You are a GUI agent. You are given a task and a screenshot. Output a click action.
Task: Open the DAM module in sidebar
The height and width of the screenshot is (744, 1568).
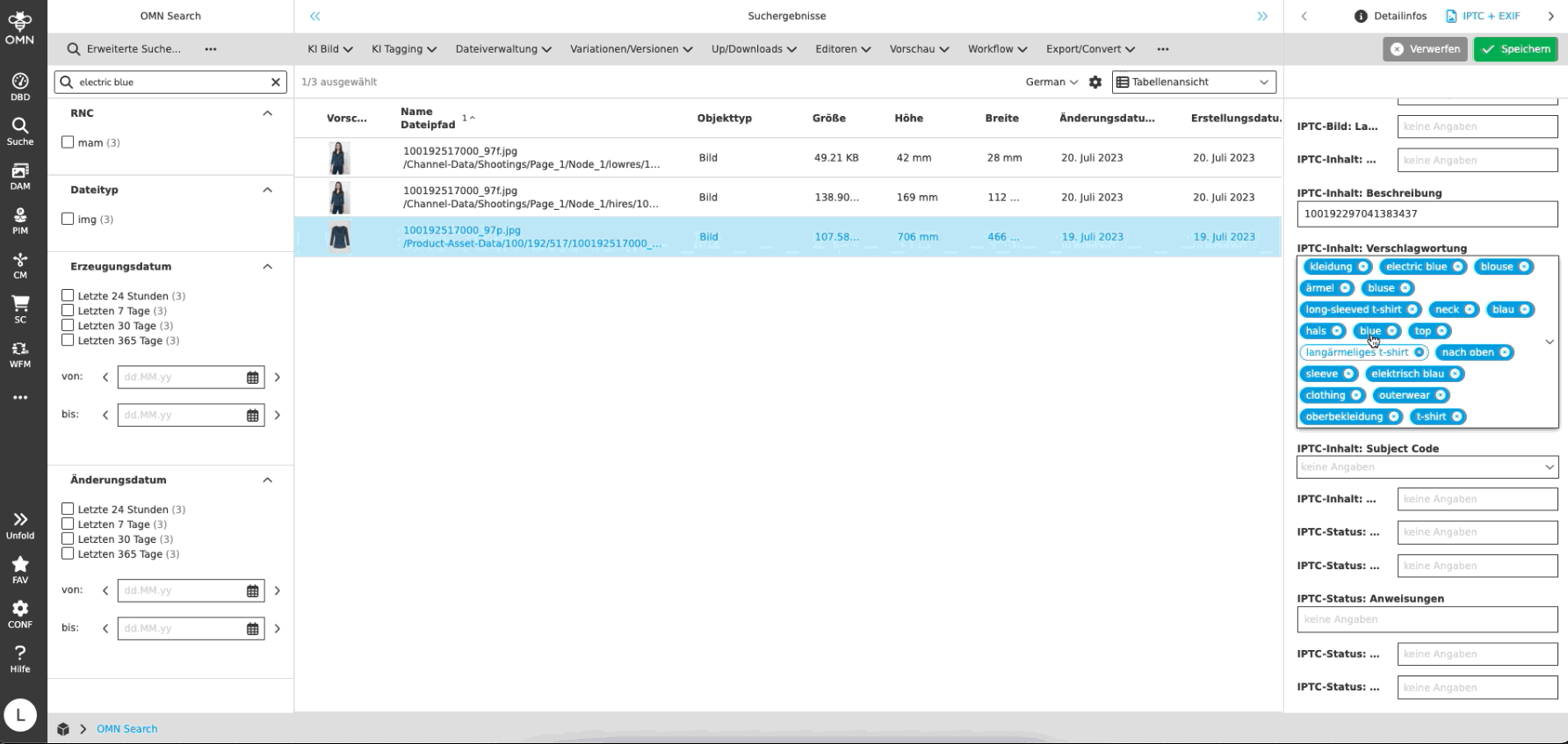[20, 176]
